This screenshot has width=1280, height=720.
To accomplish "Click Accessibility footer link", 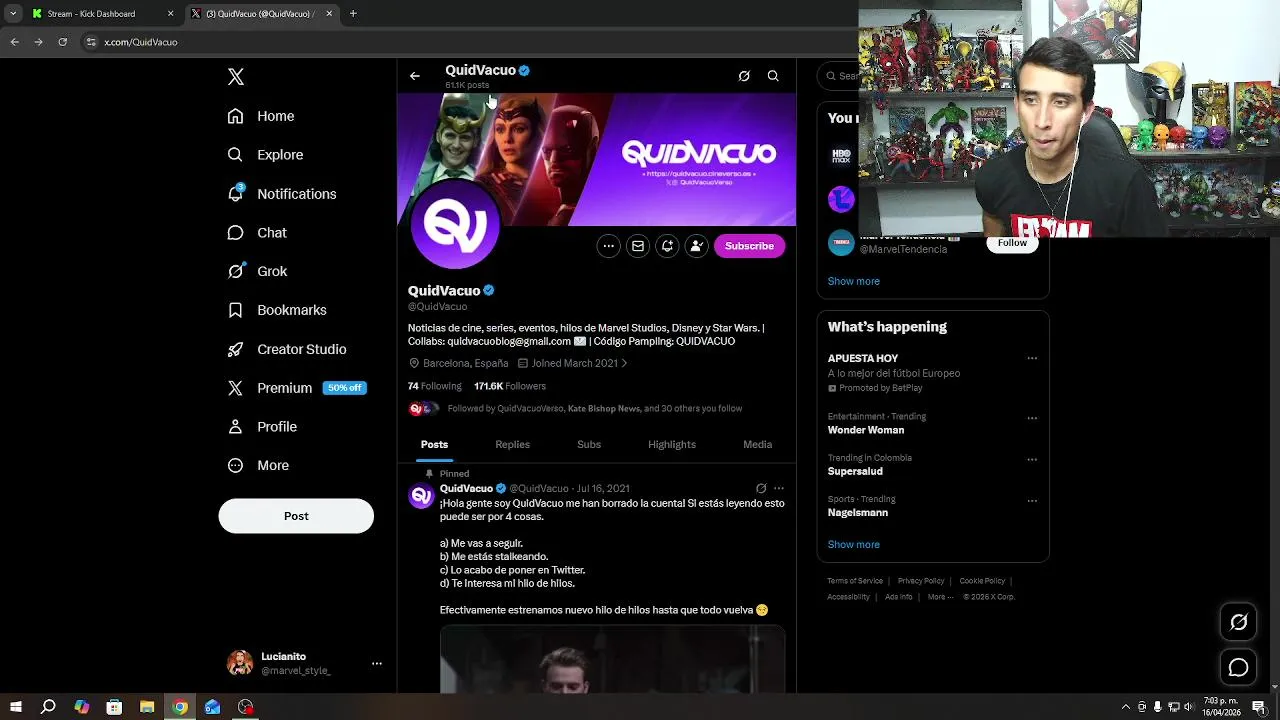I will click(x=848, y=597).
